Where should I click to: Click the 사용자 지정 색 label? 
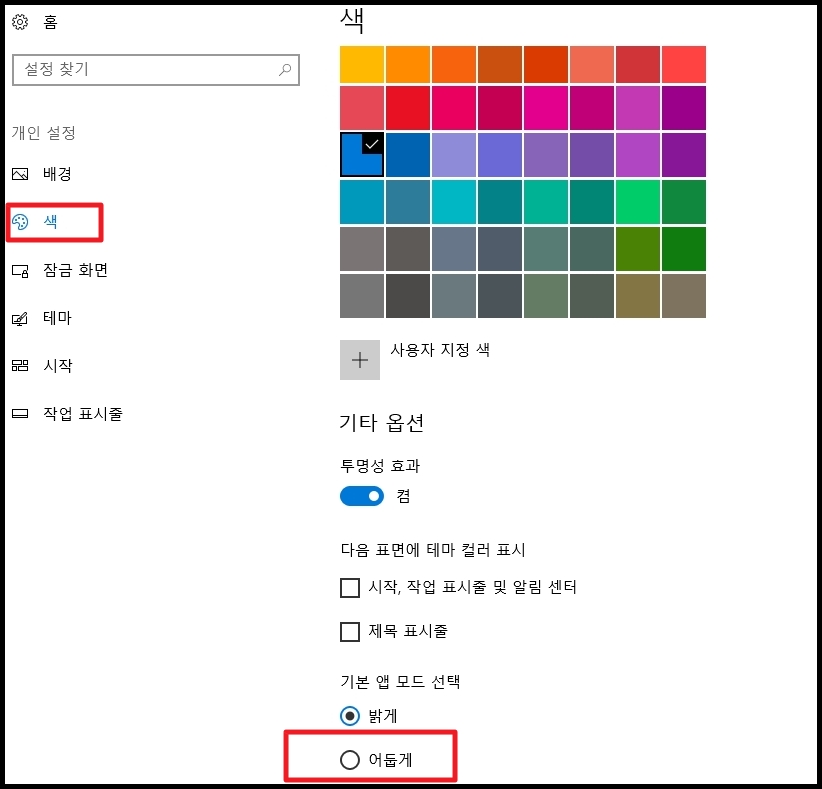[440, 350]
